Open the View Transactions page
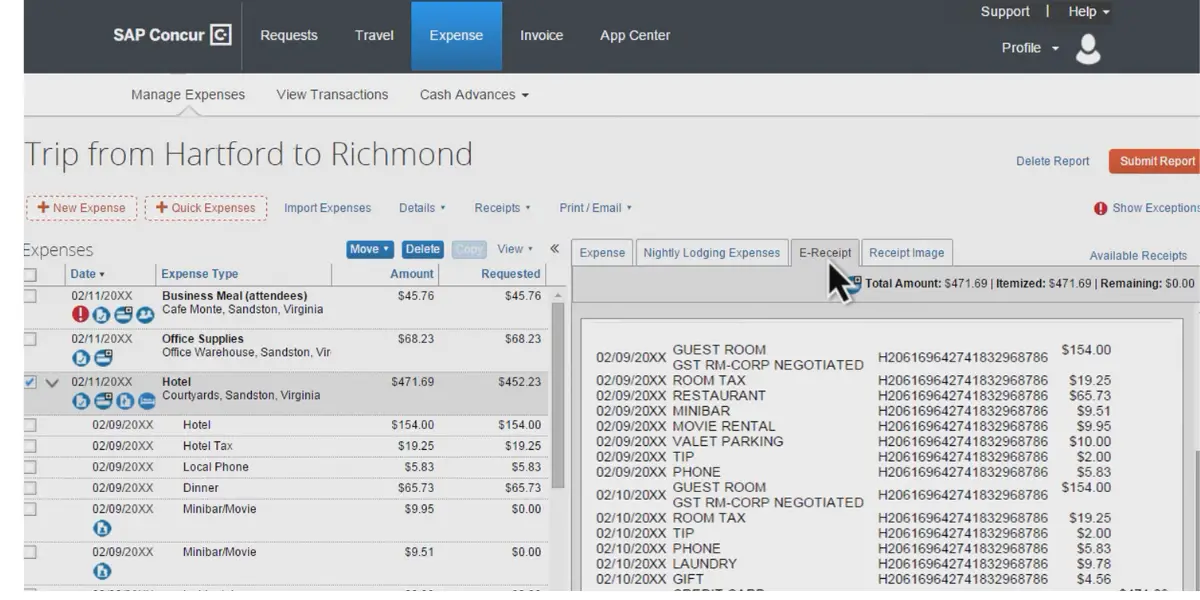This screenshot has width=1200, height=600. [x=332, y=95]
